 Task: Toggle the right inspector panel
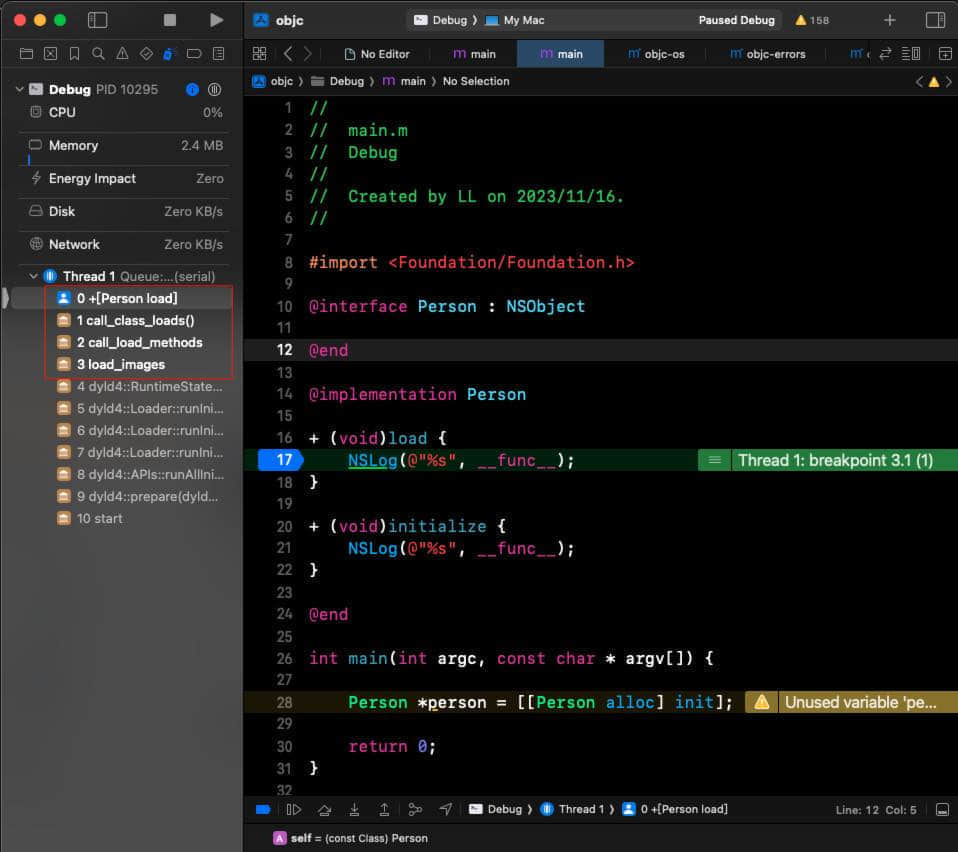coord(935,20)
